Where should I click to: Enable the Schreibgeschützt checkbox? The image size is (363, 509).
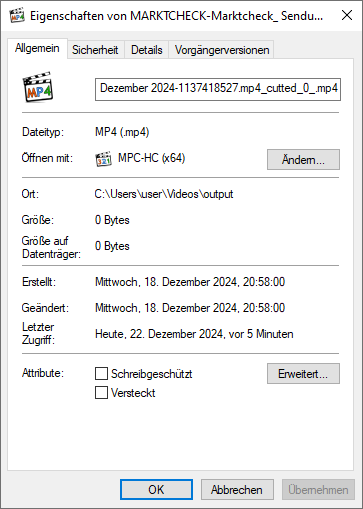(101, 374)
